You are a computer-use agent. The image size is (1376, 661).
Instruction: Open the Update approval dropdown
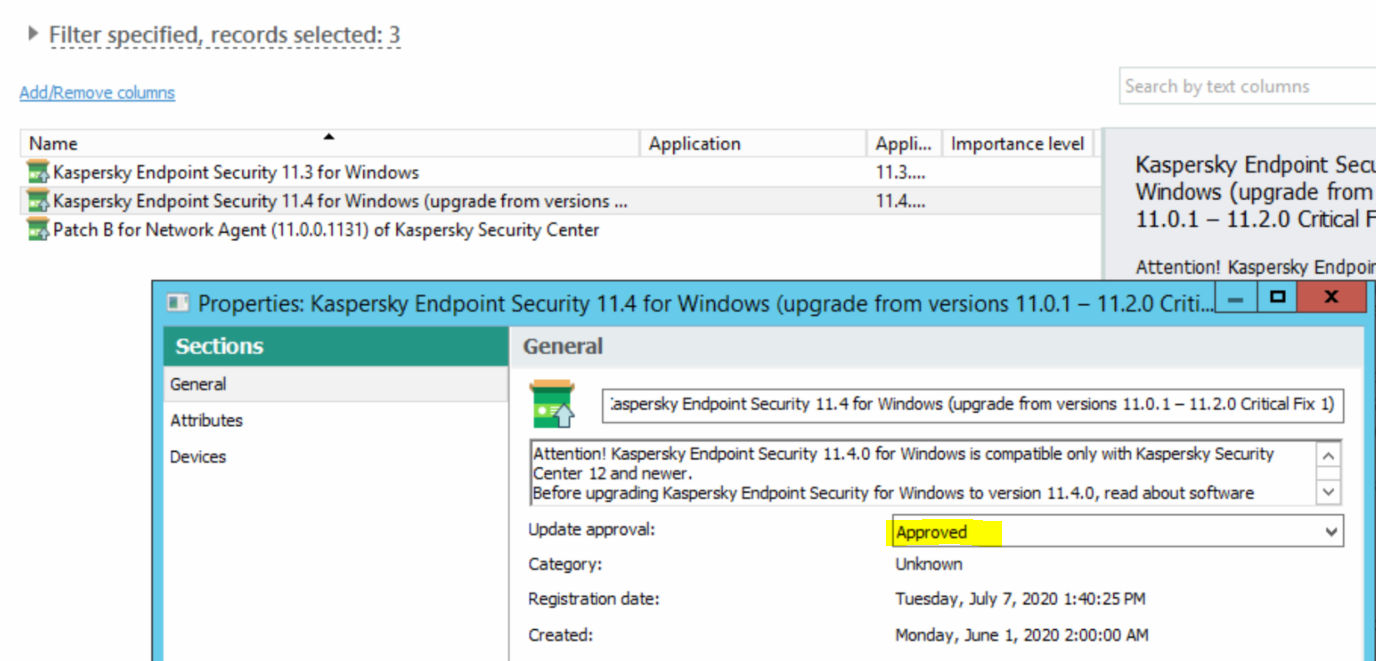click(1330, 532)
